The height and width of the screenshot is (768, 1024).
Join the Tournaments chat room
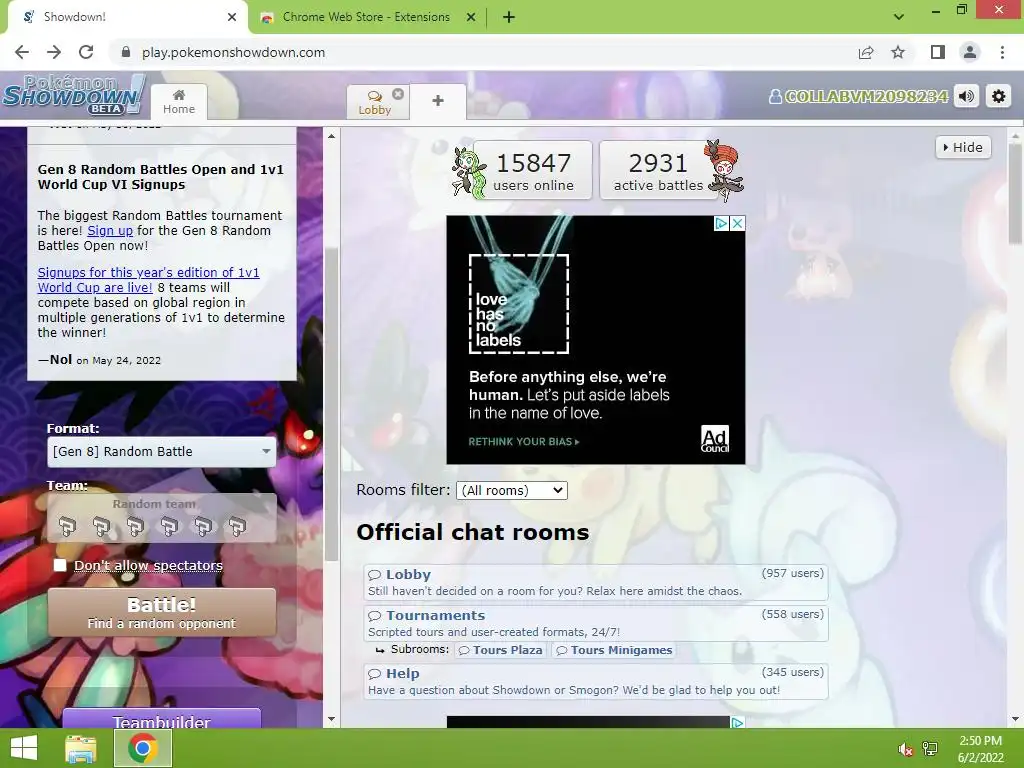pos(596,623)
